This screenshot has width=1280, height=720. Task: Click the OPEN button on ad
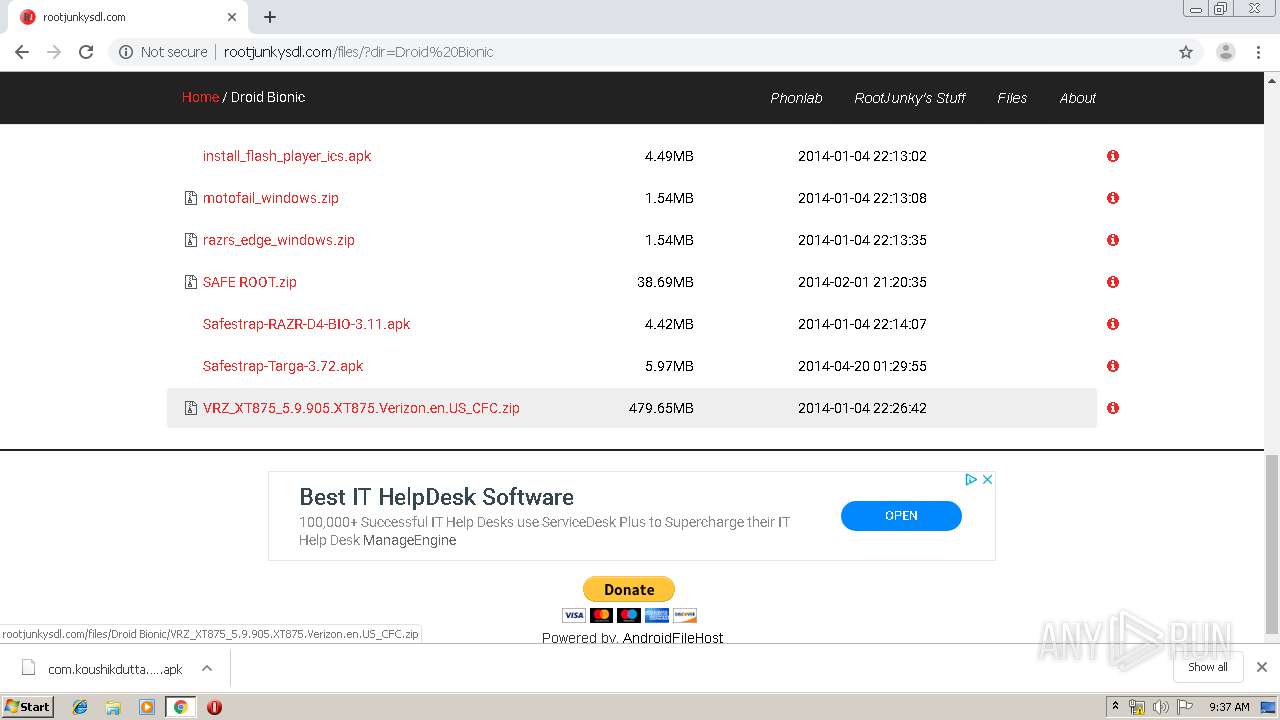coord(901,515)
